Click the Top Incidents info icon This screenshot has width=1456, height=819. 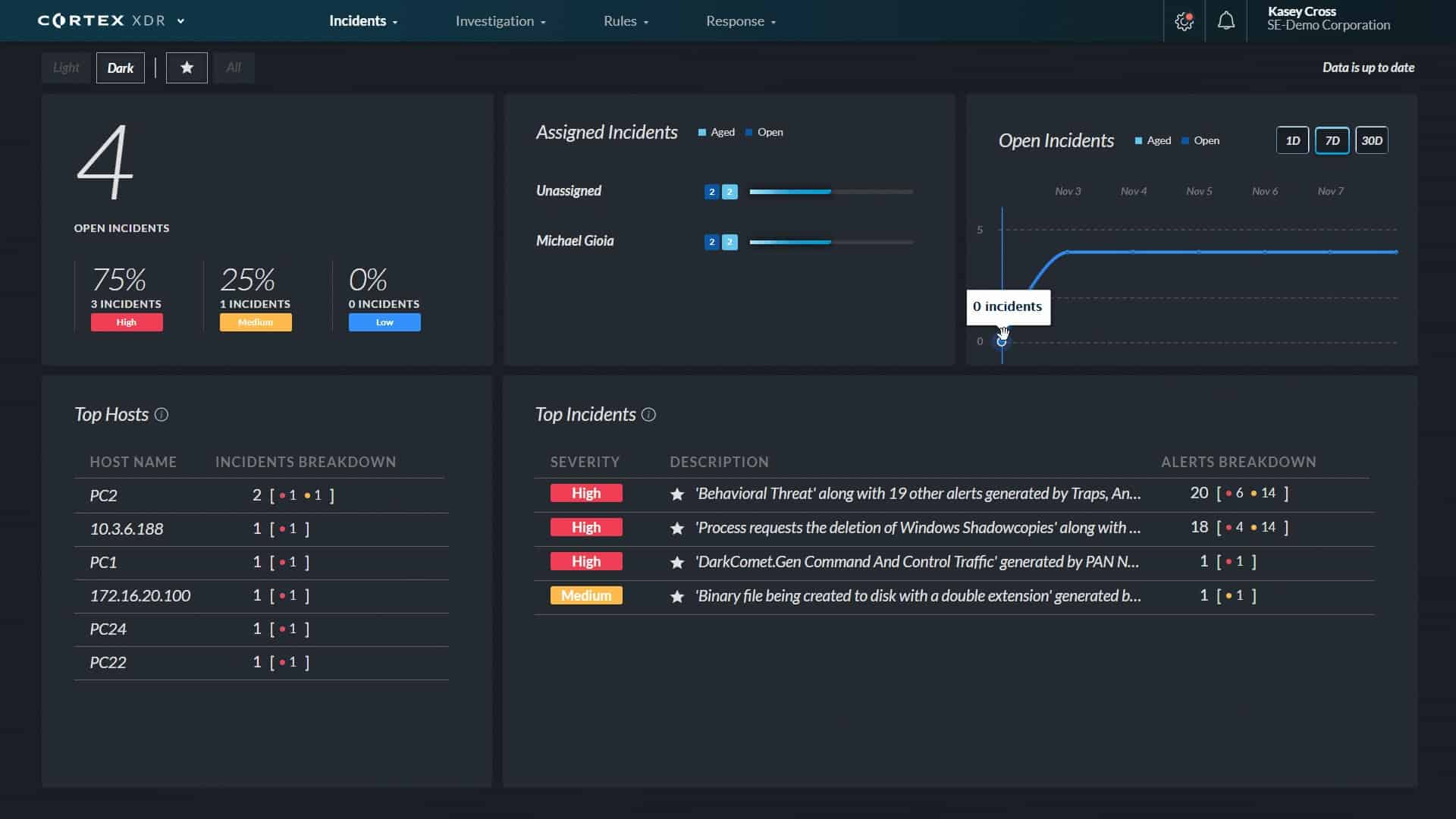click(x=648, y=415)
